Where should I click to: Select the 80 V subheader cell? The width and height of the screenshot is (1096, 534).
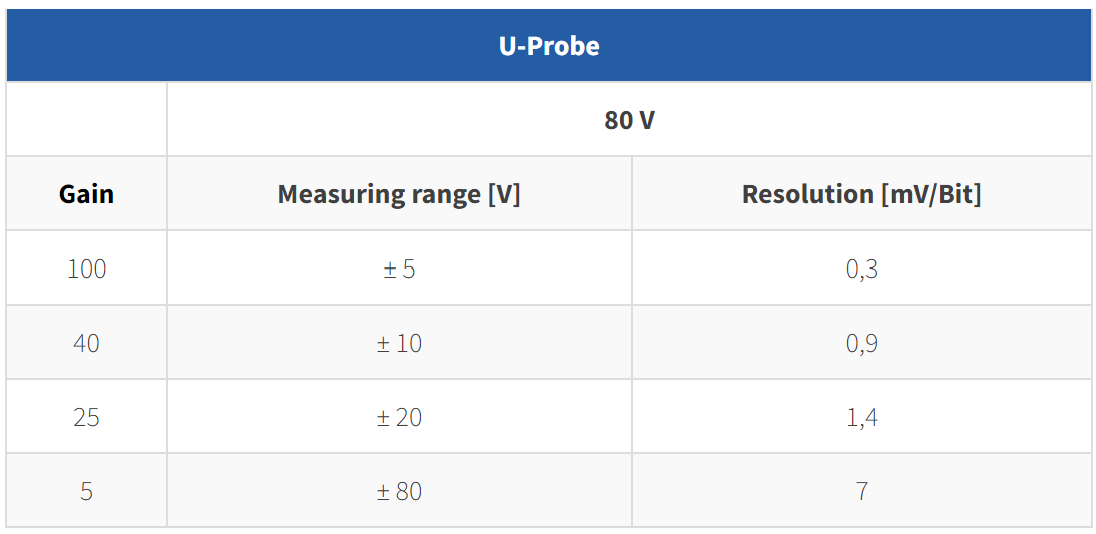coord(629,120)
